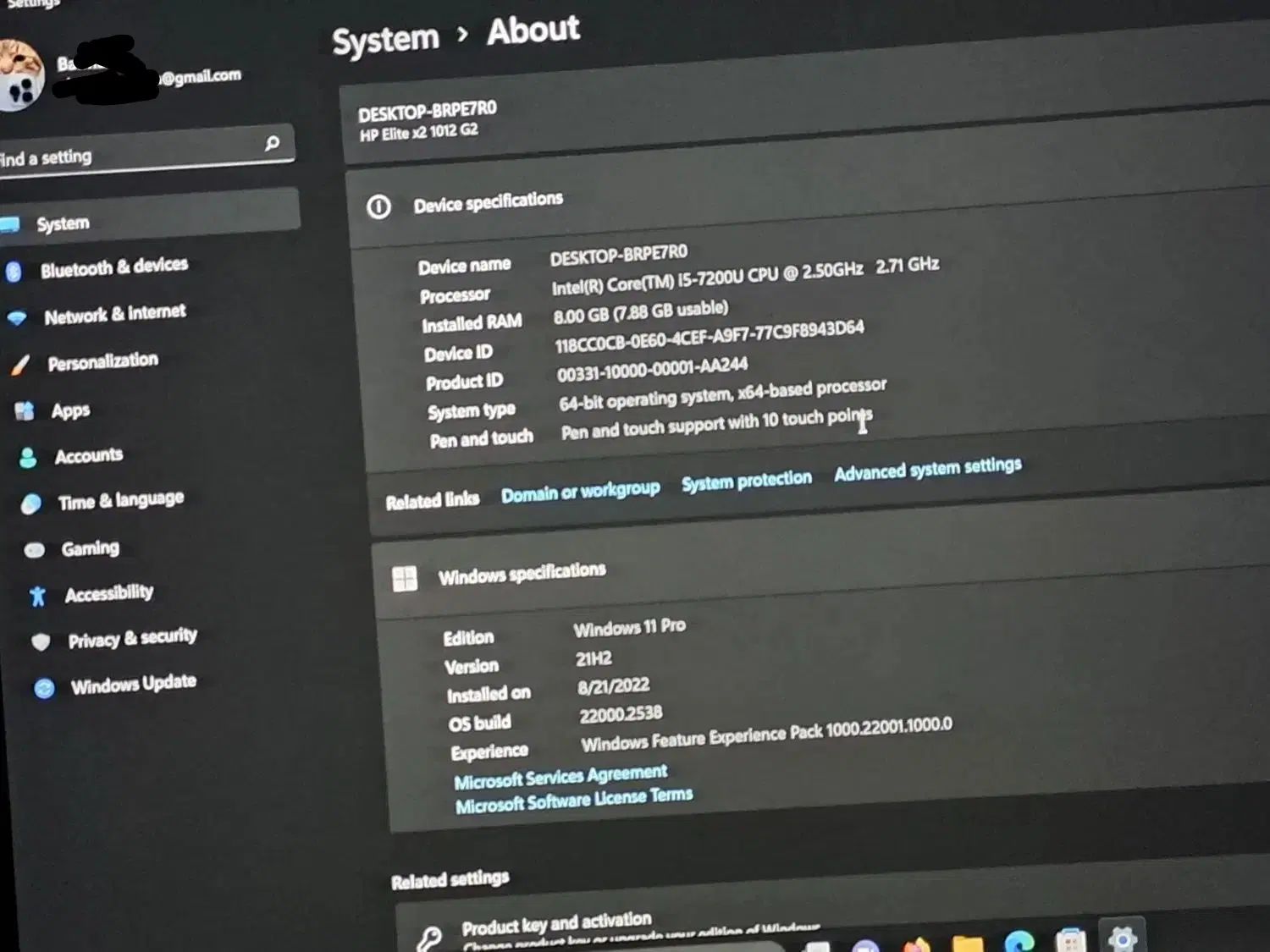This screenshot has width=1270, height=952.
Task: Select OS build value 22000.2538
Action: (x=621, y=714)
